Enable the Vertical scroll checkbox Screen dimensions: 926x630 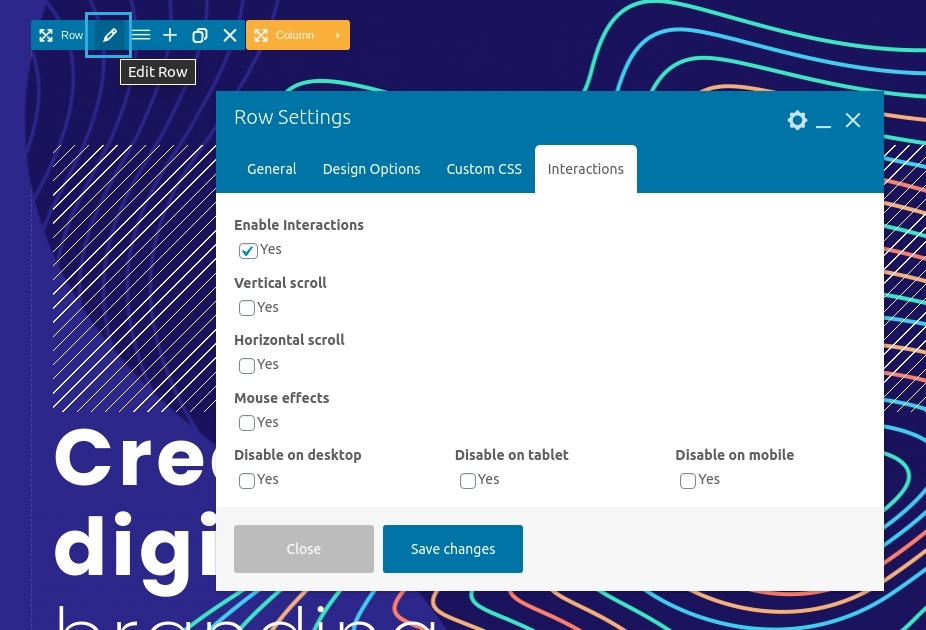pos(247,308)
